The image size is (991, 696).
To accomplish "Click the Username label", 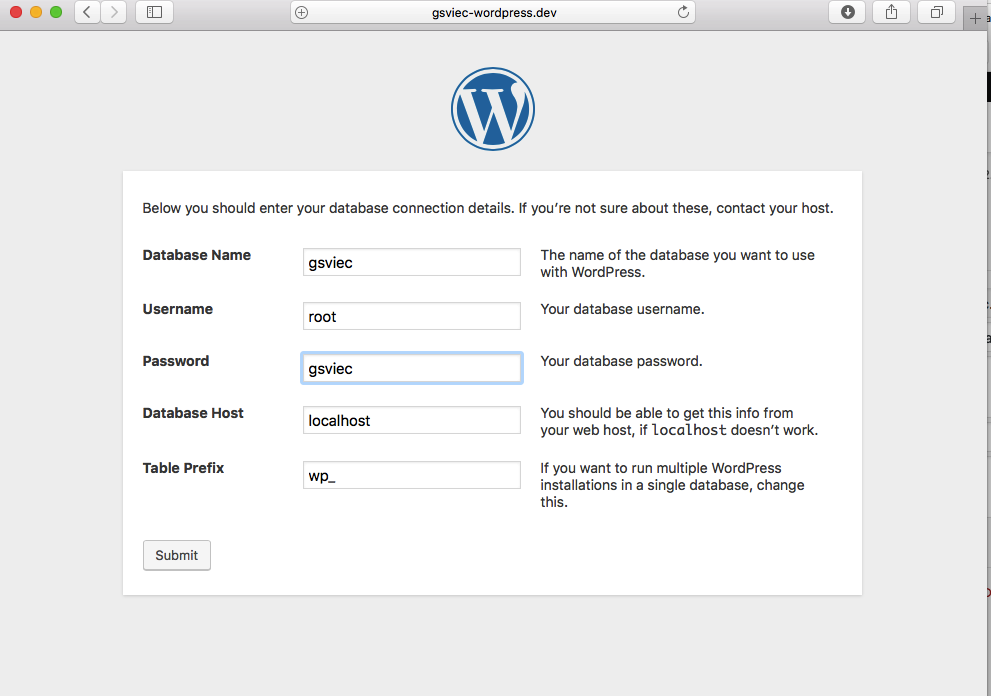I will click(x=178, y=309).
